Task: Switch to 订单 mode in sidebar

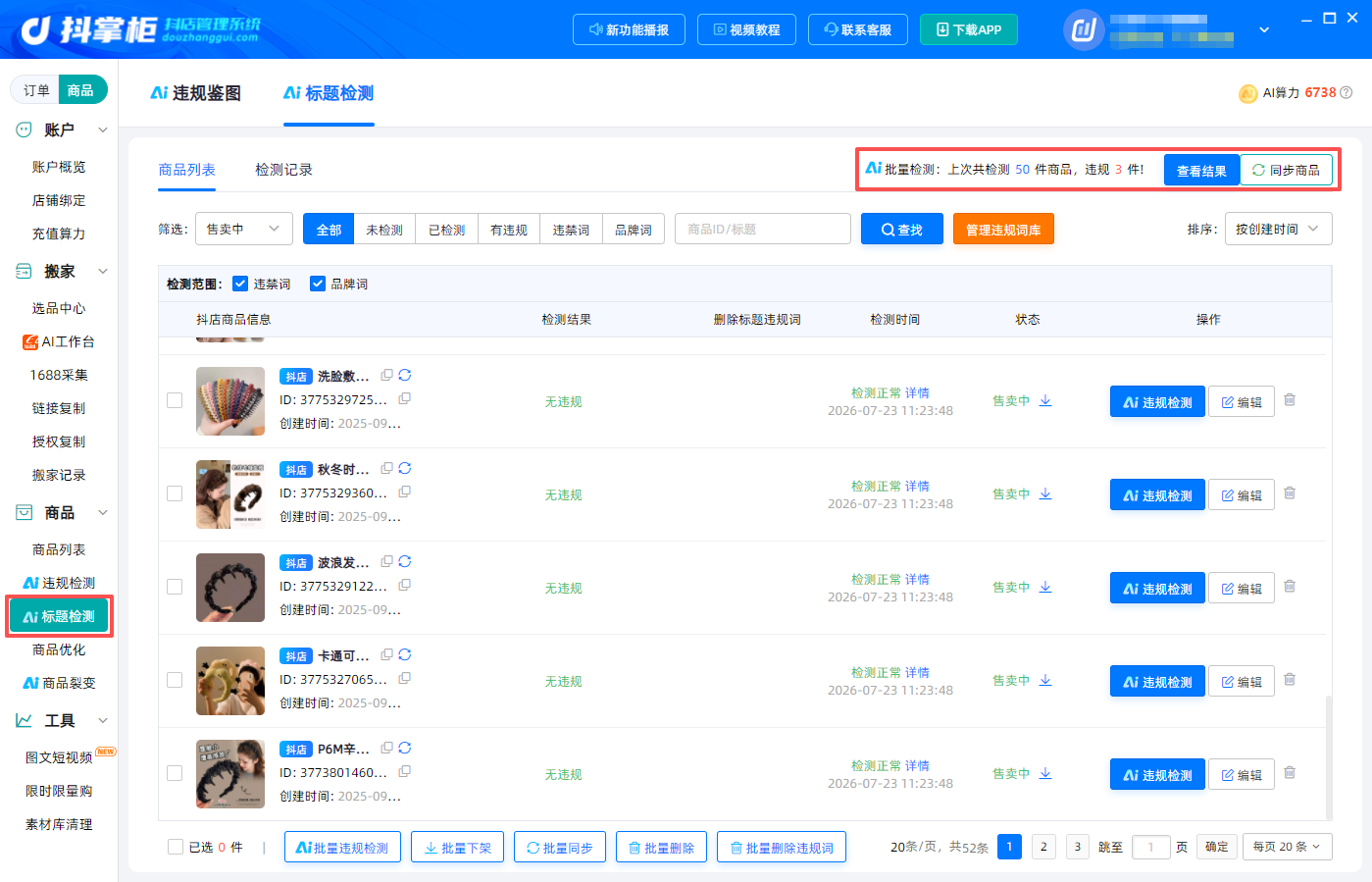Action: tap(36, 90)
